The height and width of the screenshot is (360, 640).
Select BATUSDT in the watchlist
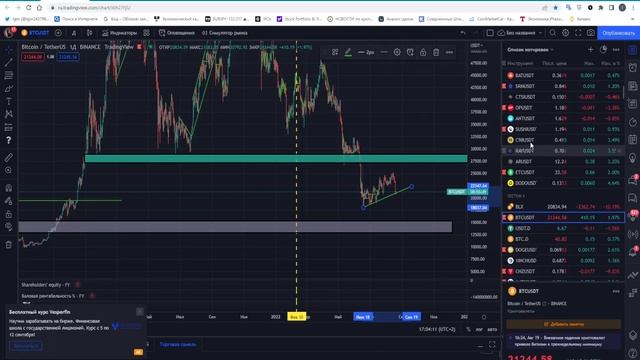(563, 76)
